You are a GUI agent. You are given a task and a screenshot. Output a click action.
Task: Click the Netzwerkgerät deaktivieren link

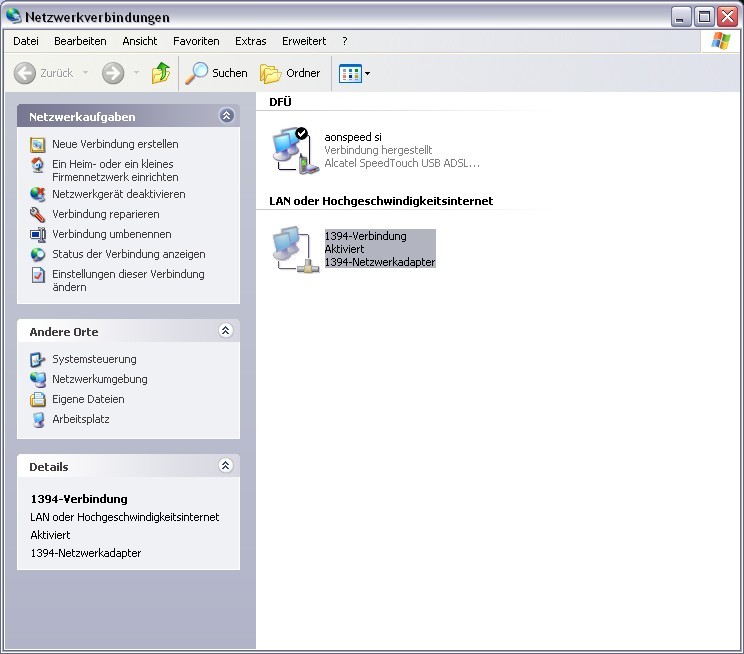point(119,194)
